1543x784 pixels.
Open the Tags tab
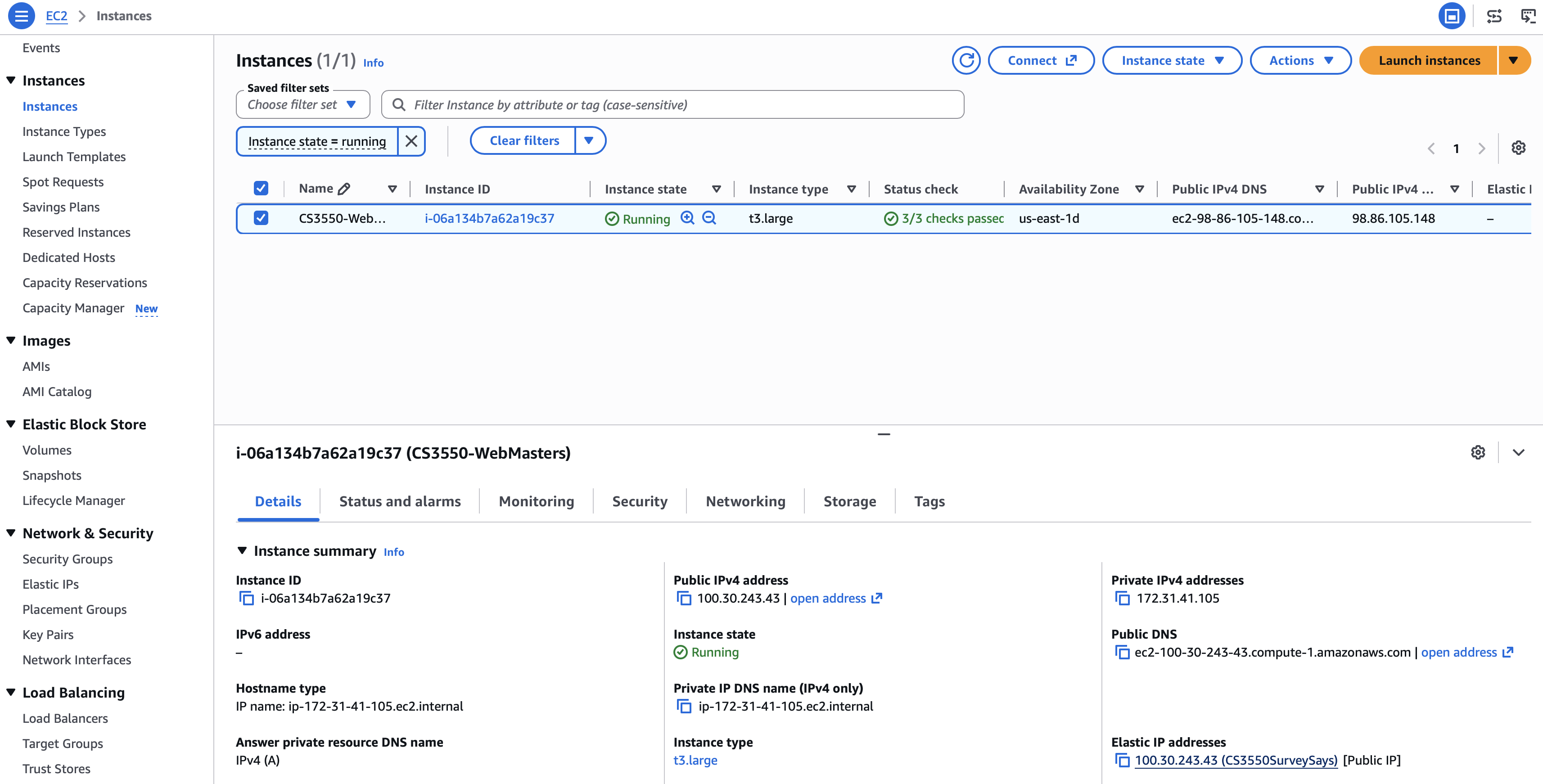coord(929,501)
